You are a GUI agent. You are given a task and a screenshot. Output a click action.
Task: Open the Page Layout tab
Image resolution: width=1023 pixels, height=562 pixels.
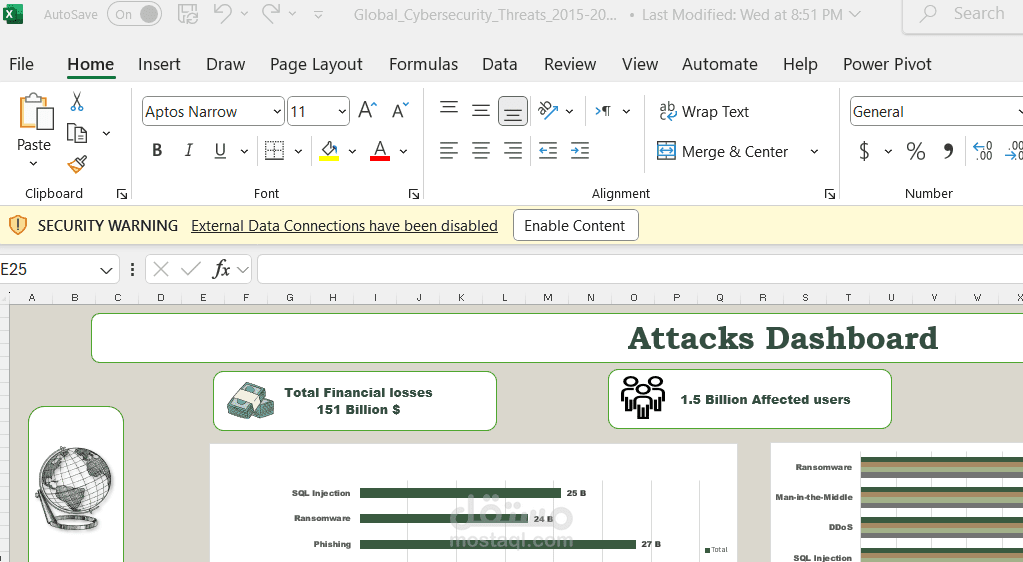[x=316, y=64]
